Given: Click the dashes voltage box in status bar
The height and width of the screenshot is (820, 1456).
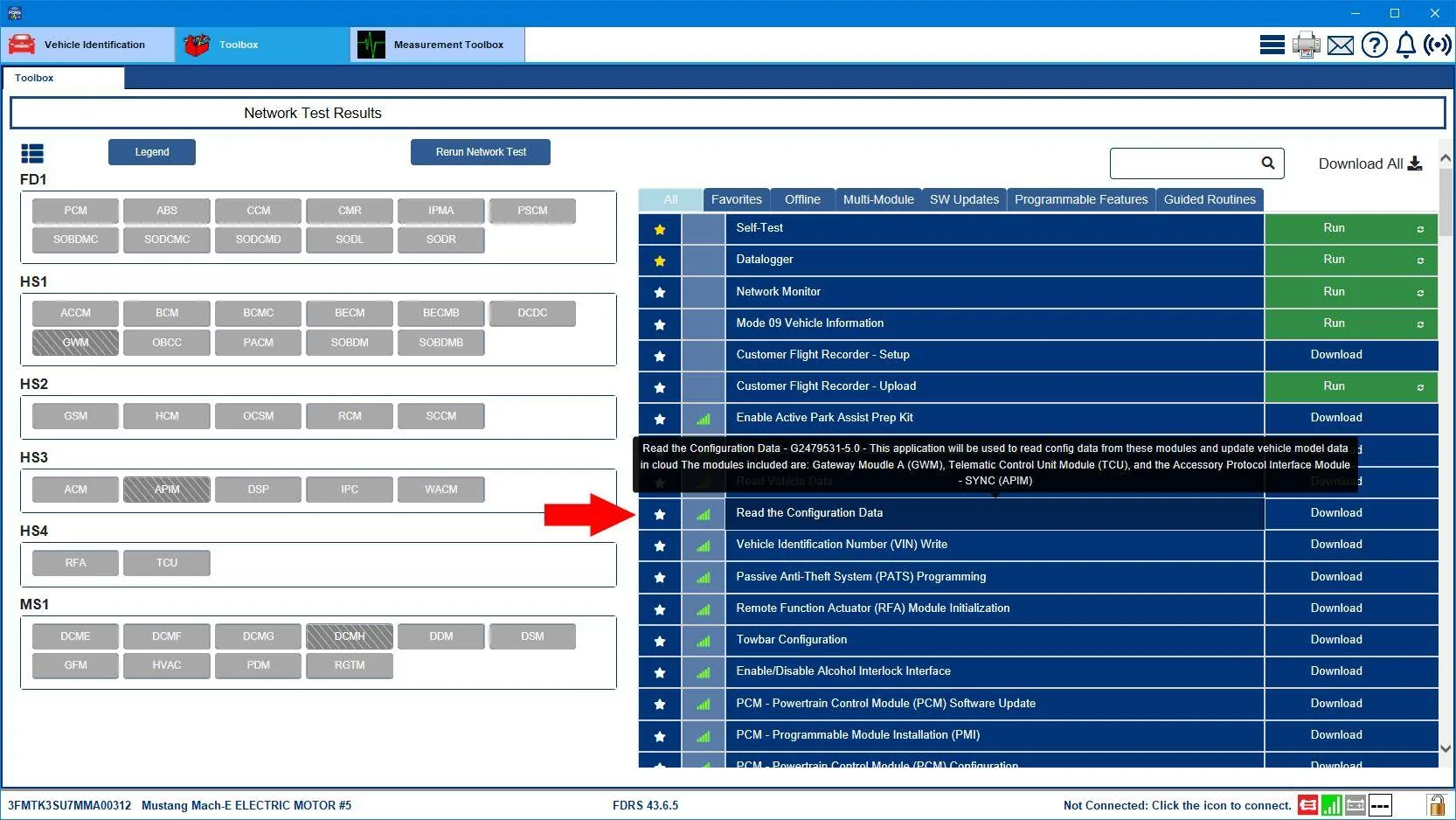Looking at the screenshot, I should 1380,805.
